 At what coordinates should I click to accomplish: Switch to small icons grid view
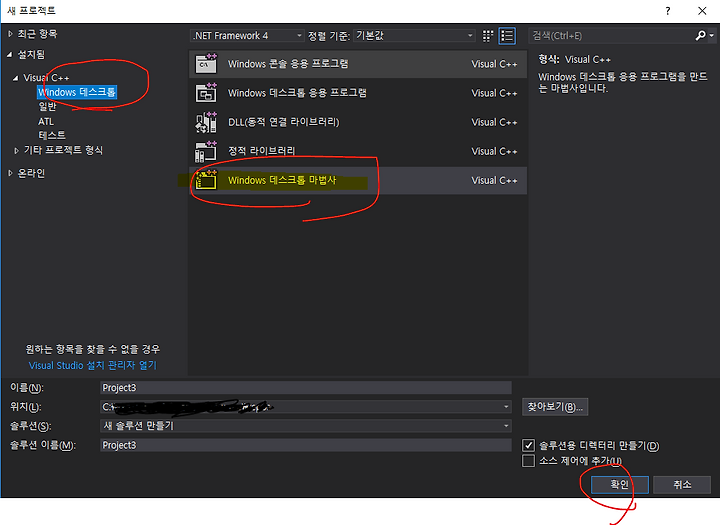click(x=488, y=36)
